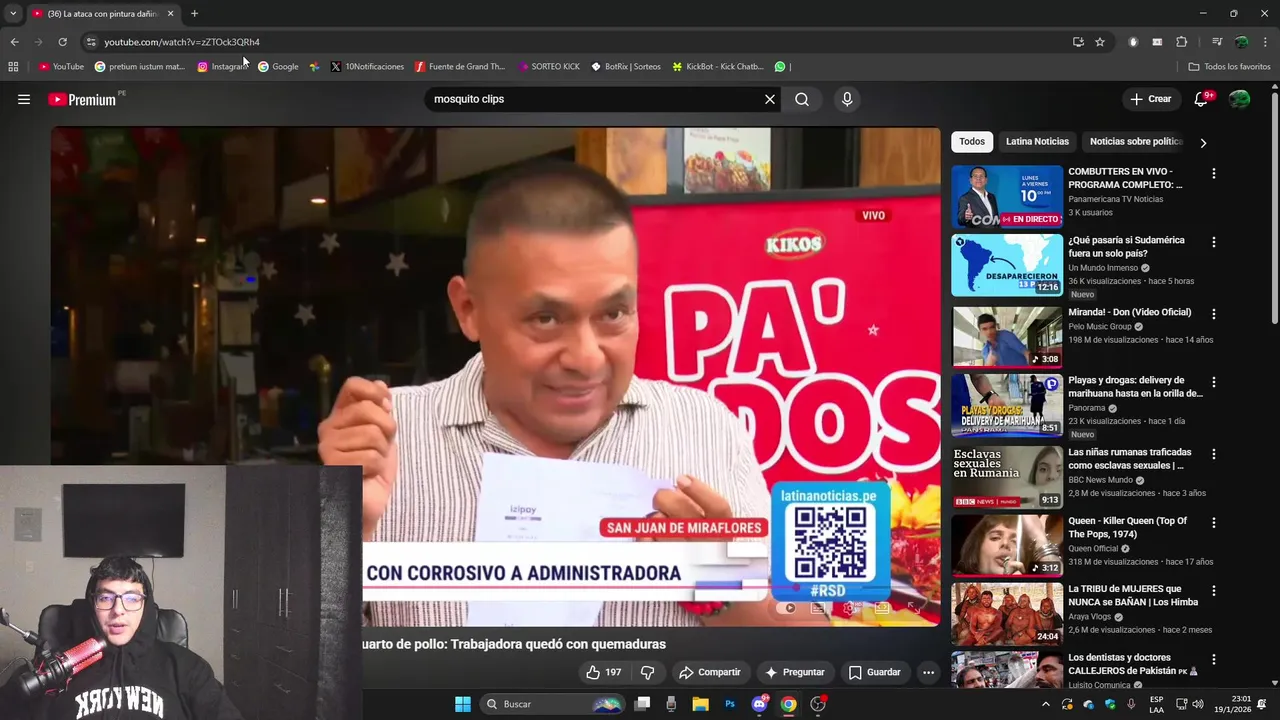The height and width of the screenshot is (720, 1280).
Task: Go back in Chrome
Action: (14, 42)
